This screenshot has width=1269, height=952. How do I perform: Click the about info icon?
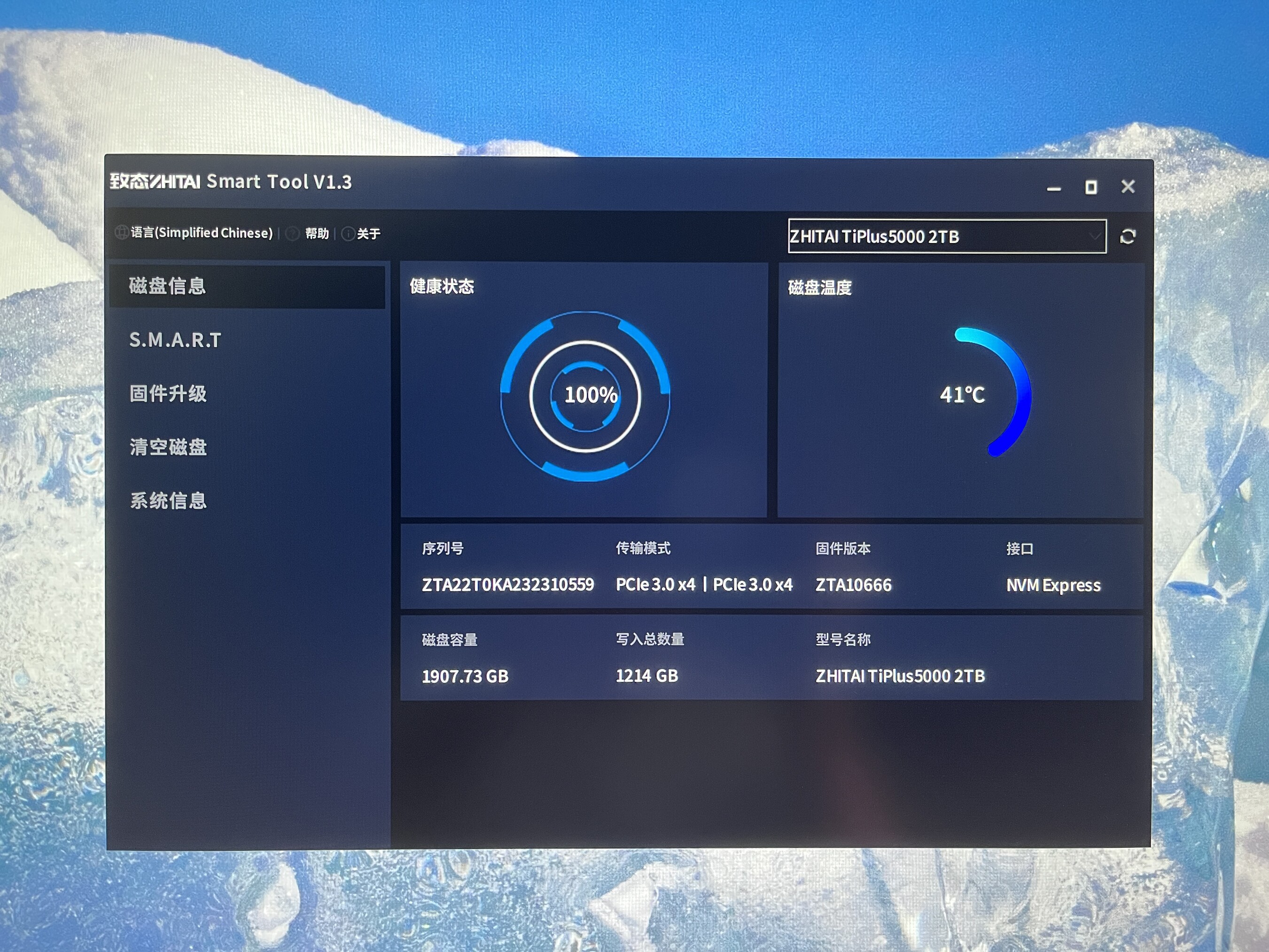tap(348, 234)
